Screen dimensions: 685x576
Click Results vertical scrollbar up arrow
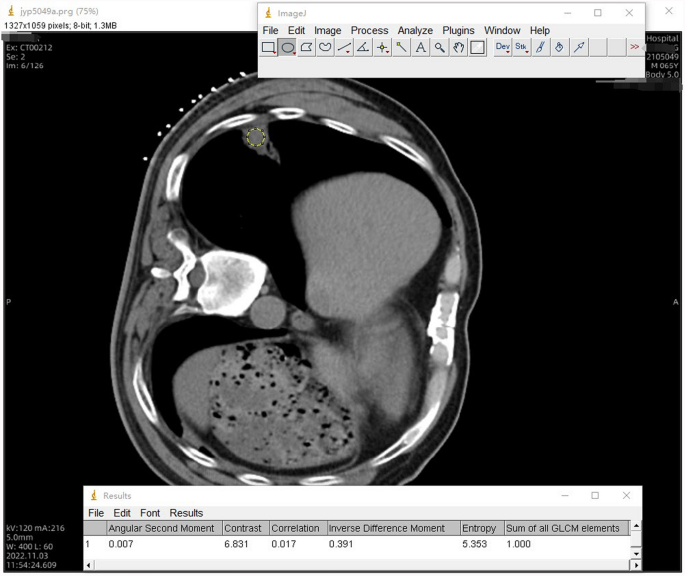(x=637, y=526)
